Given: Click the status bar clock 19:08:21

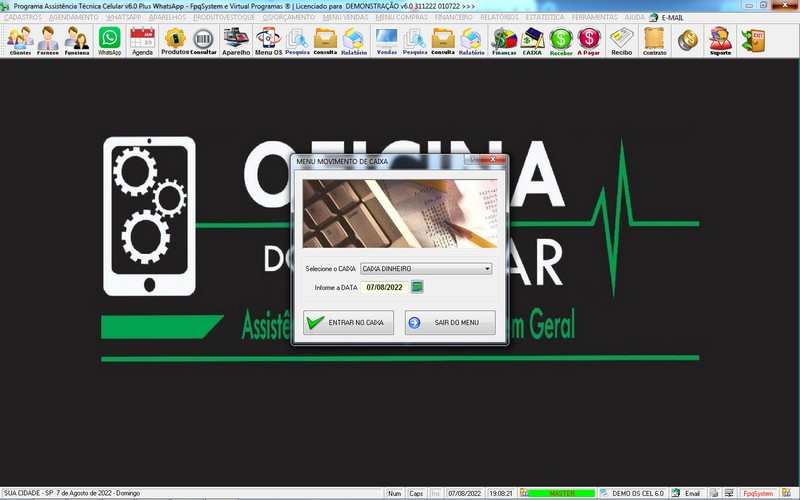Looking at the screenshot, I should click(x=501, y=493).
